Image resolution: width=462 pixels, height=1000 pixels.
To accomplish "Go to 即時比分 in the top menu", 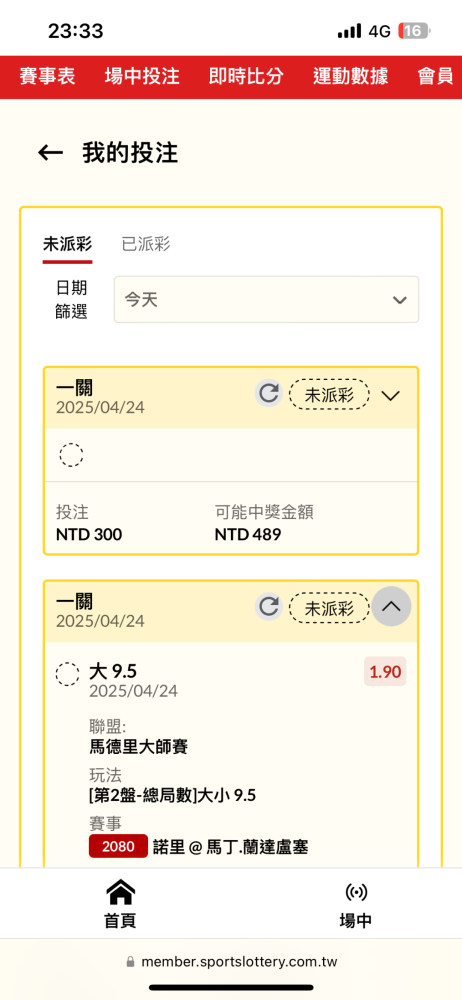I will tap(246, 77).
